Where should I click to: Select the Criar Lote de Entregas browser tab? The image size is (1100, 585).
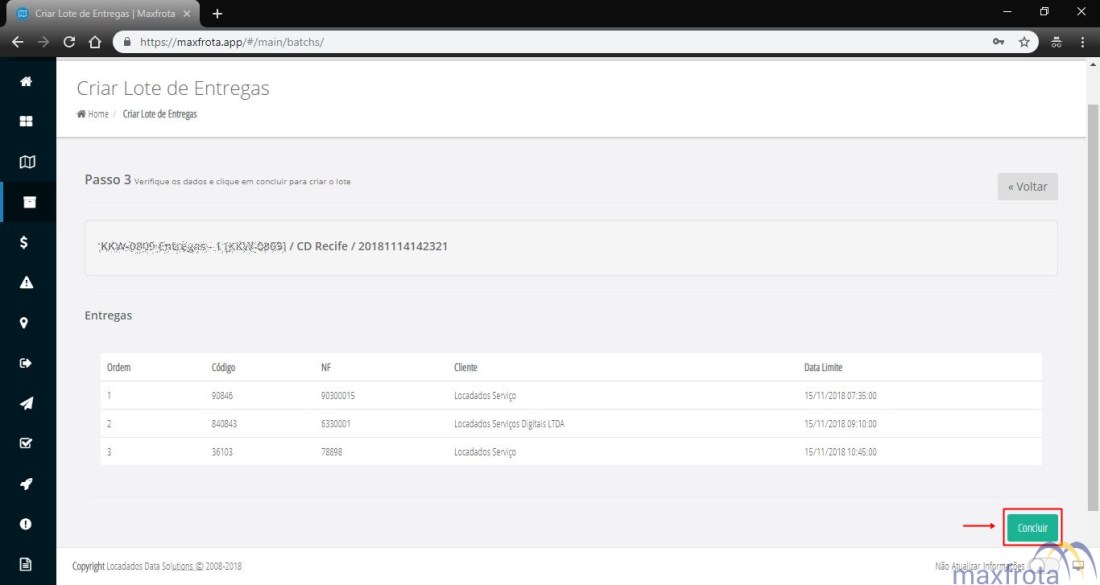(100, 13)
